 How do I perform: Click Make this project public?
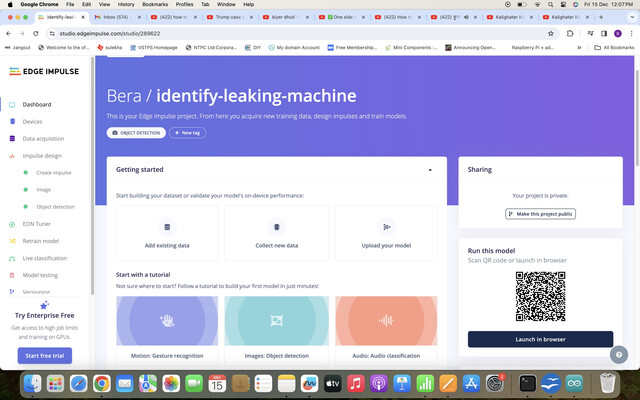(540, 214)
